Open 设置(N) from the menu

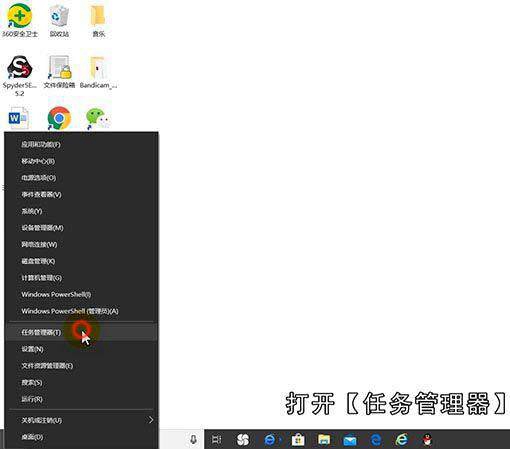coord(81,349)
